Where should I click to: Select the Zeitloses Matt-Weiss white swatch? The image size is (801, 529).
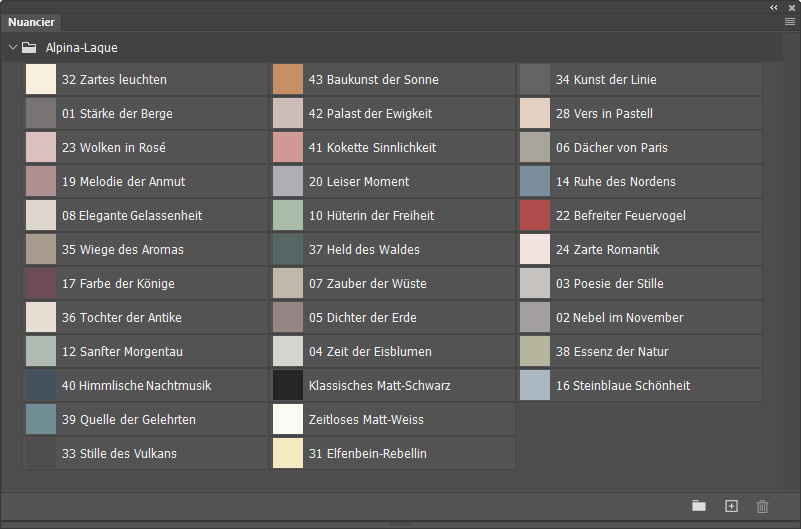(288, 419)
